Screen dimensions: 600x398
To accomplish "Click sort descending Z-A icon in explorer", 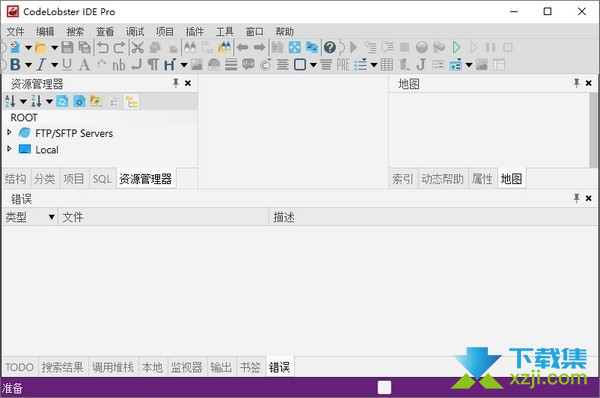I will pyautogui.click(x=36, y=101).
